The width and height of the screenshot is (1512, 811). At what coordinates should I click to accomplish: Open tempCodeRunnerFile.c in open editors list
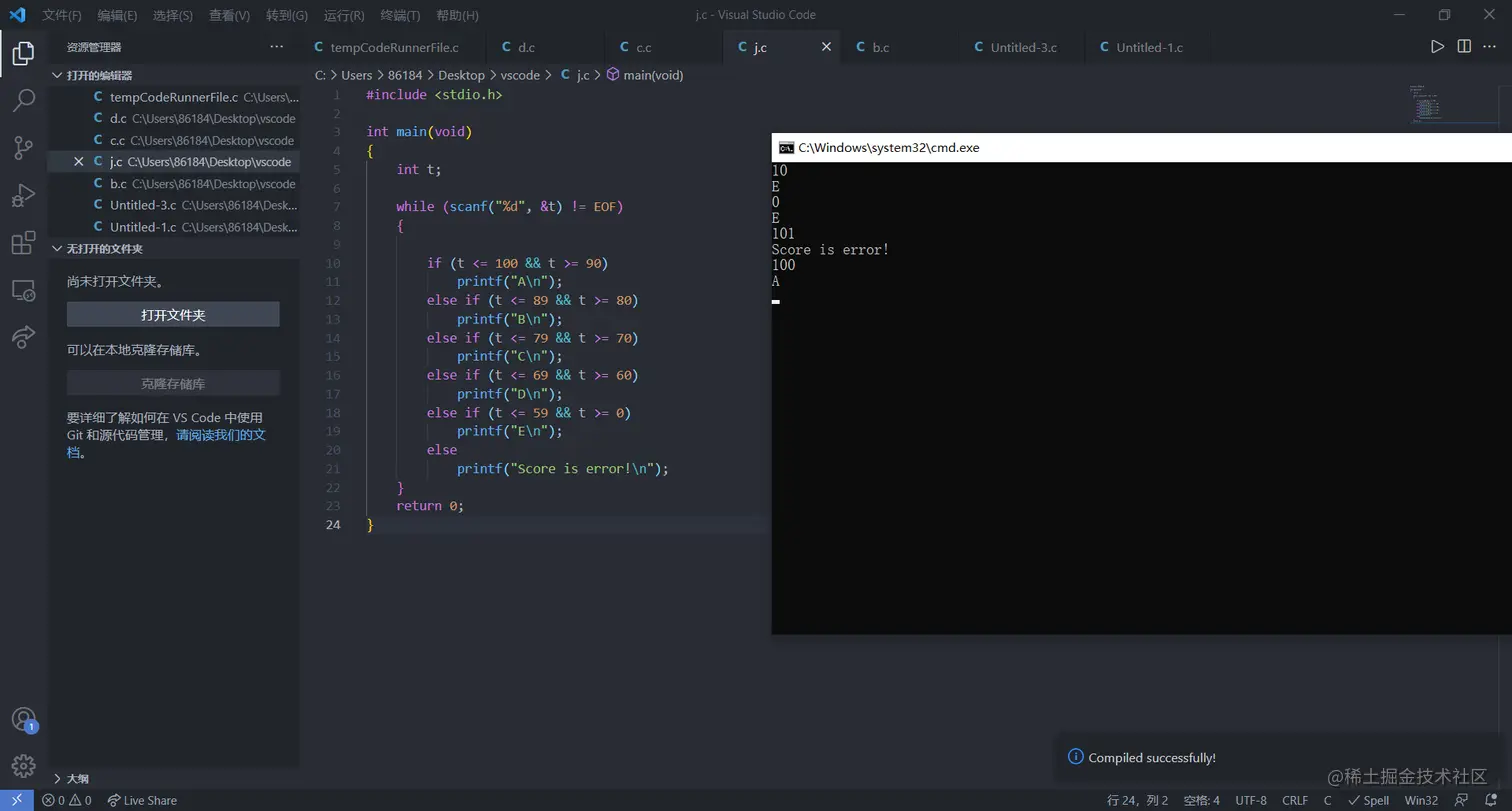click(175, 97)
